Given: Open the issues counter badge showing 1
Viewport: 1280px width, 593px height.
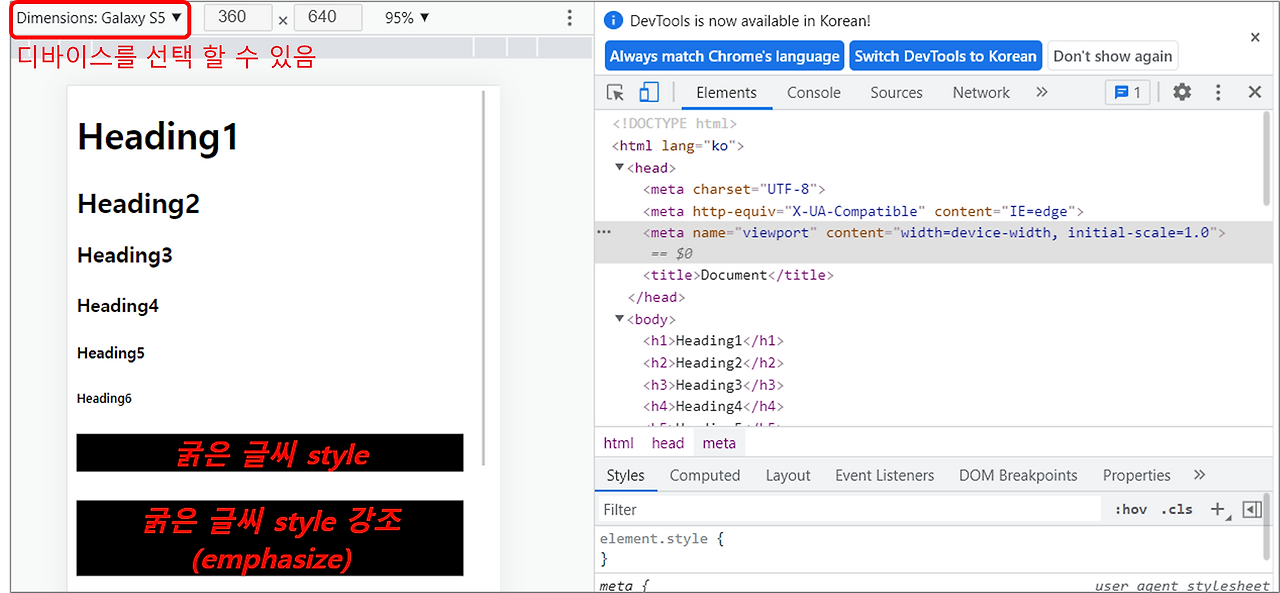Looking at the screenshot, I should click(1127, 93).
